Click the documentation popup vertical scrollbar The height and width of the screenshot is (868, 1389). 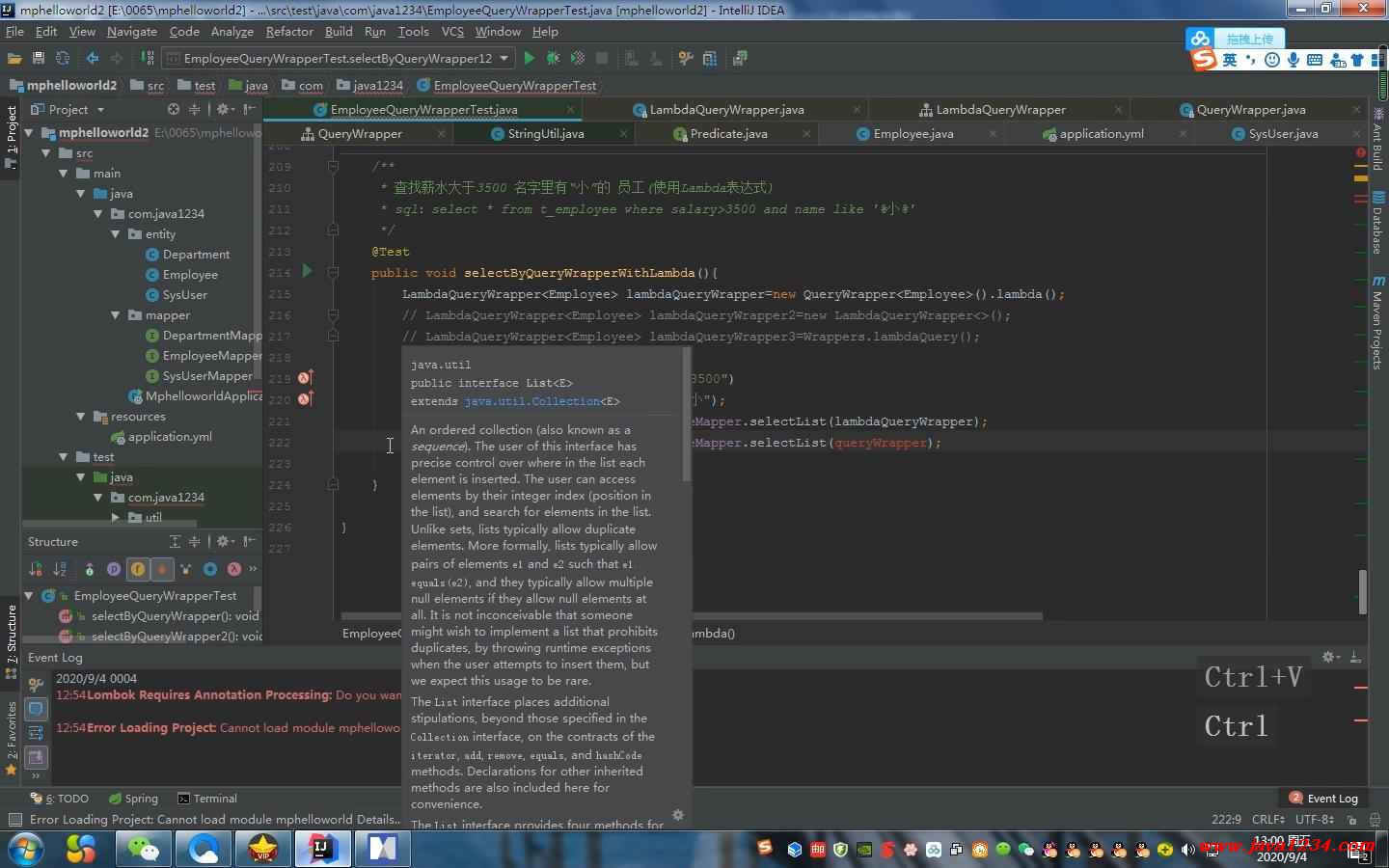[x=687, y=415]
